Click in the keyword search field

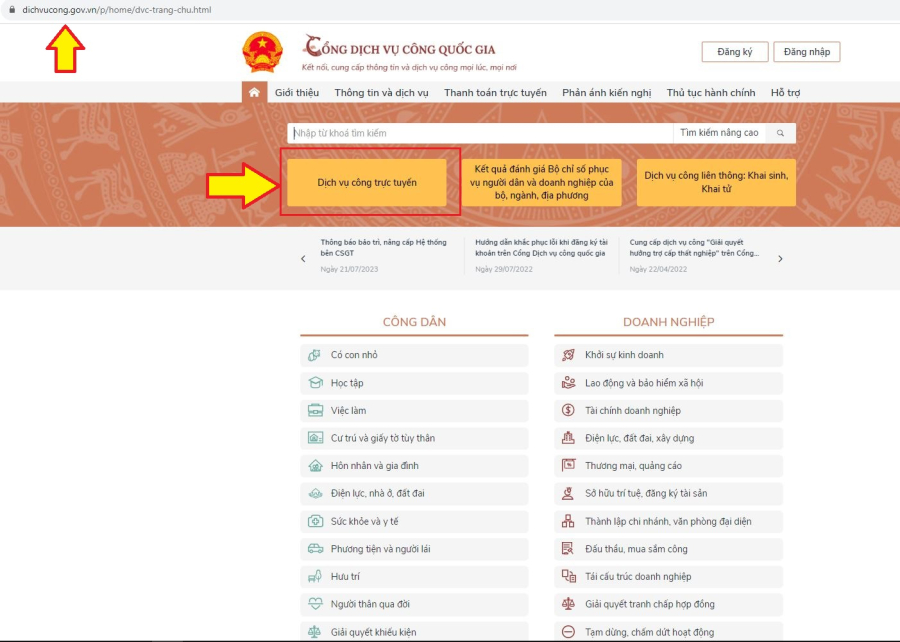pyautogui.click(x=480, y=133)
